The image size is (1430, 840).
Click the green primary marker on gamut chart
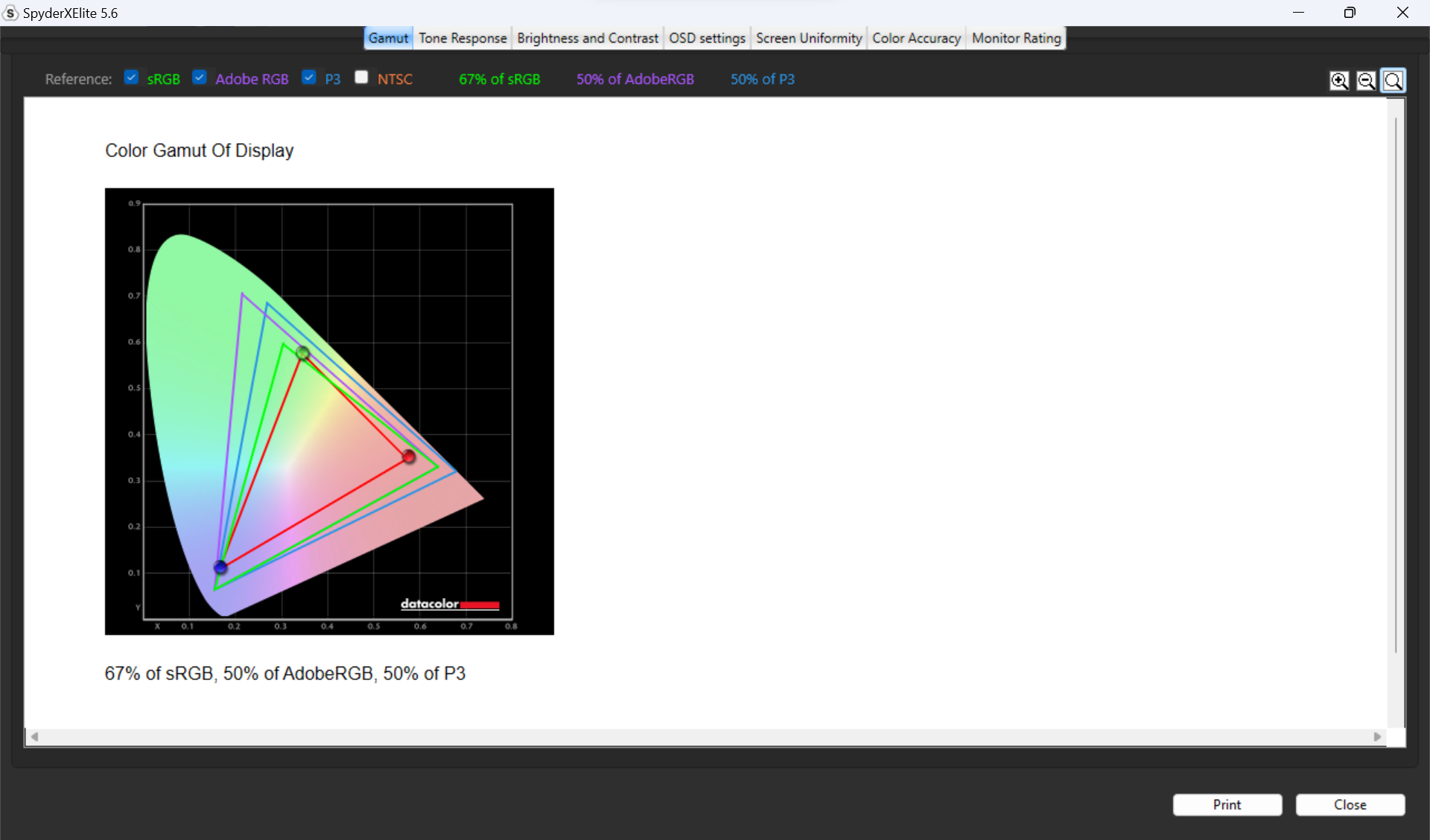coord(302,352)
